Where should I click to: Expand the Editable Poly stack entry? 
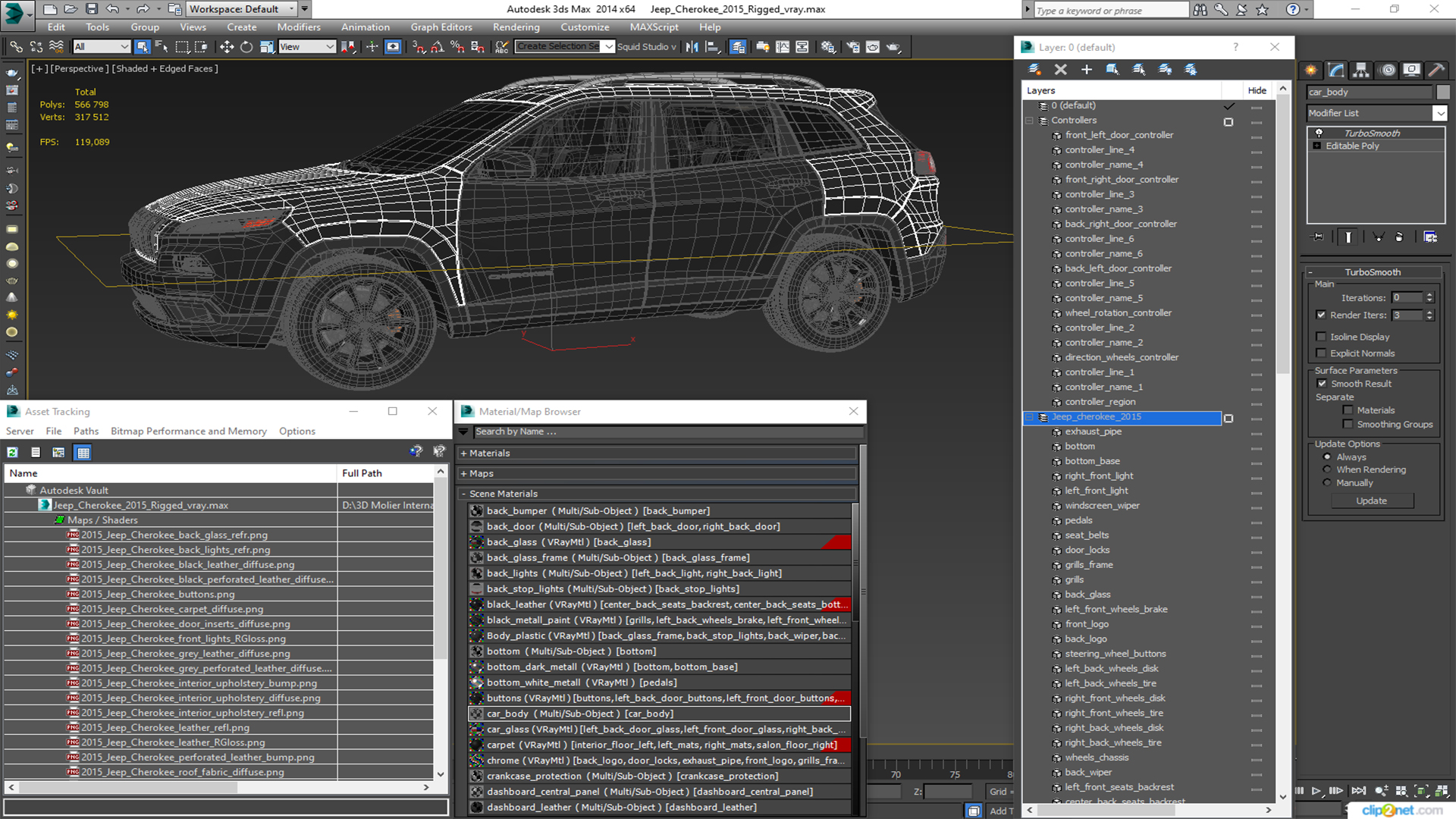tap(1317, 146)
